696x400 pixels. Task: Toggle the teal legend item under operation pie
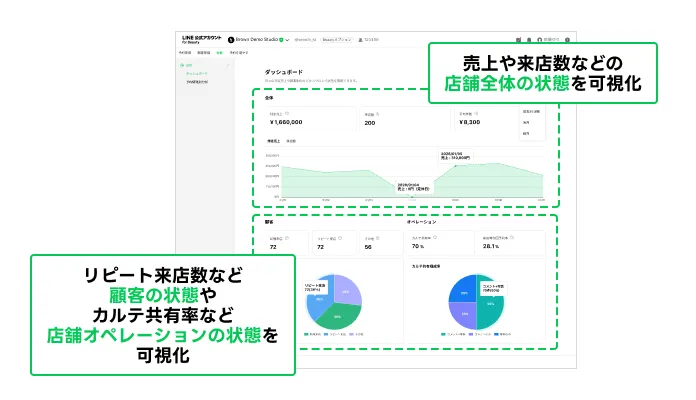[x=453, y=334]
